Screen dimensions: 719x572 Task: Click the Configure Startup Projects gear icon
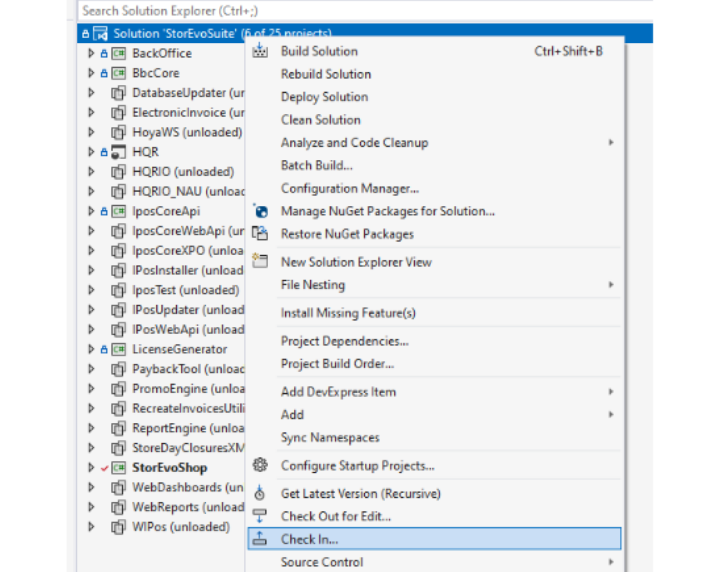[260, 465]
